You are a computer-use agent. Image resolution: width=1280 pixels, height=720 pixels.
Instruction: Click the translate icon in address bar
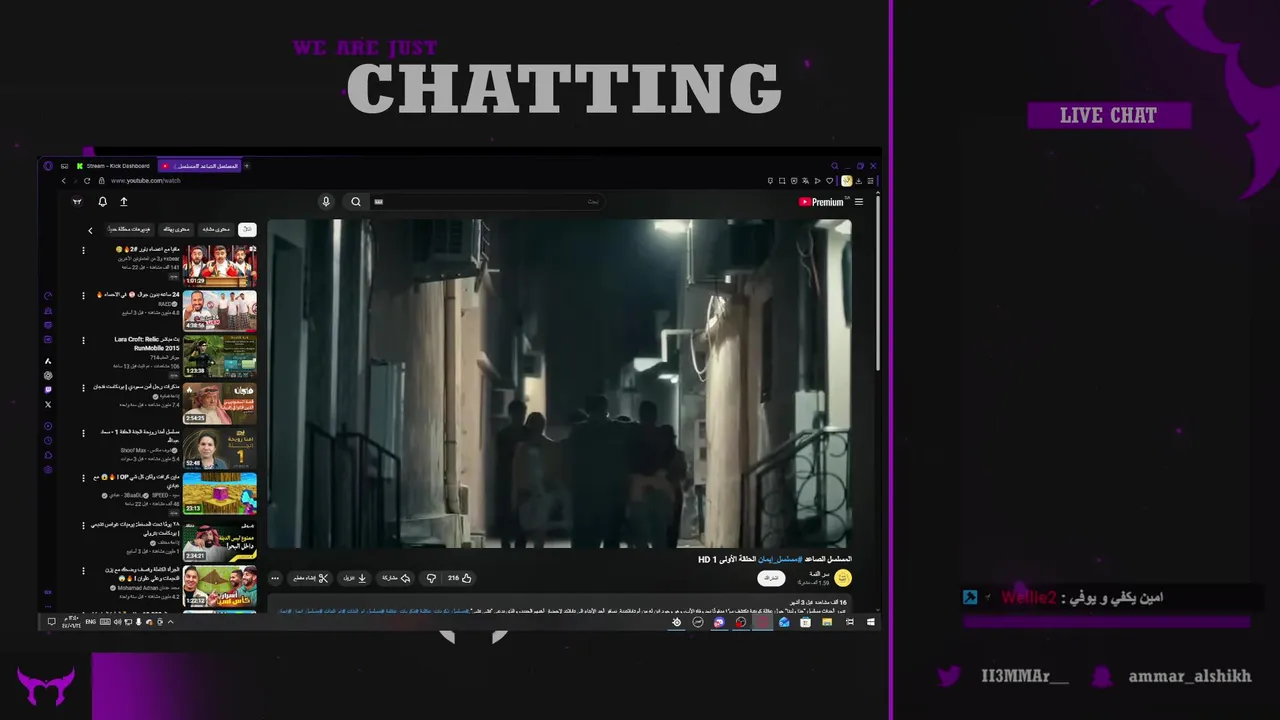(x=805, y=181)
